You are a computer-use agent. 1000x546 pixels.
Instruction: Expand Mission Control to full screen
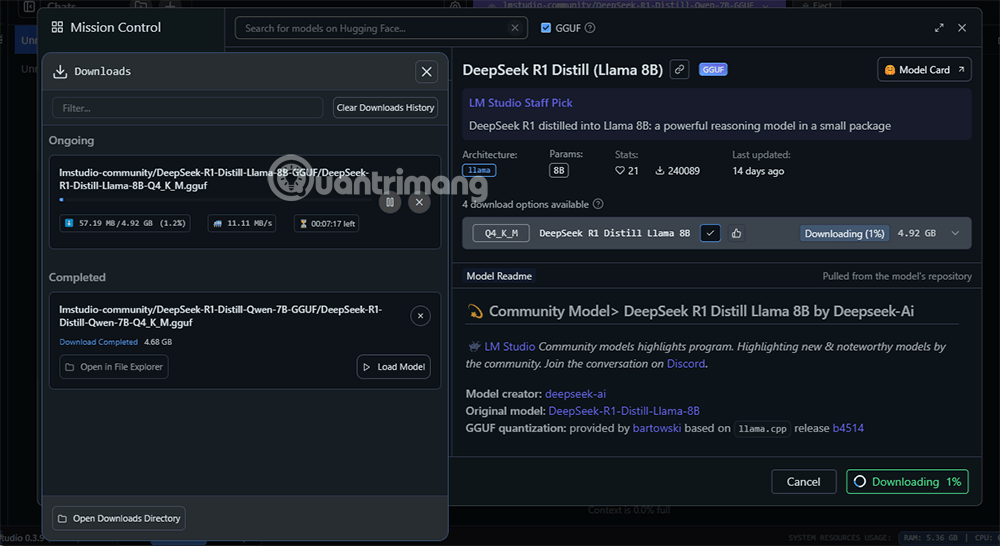(939, 28)
